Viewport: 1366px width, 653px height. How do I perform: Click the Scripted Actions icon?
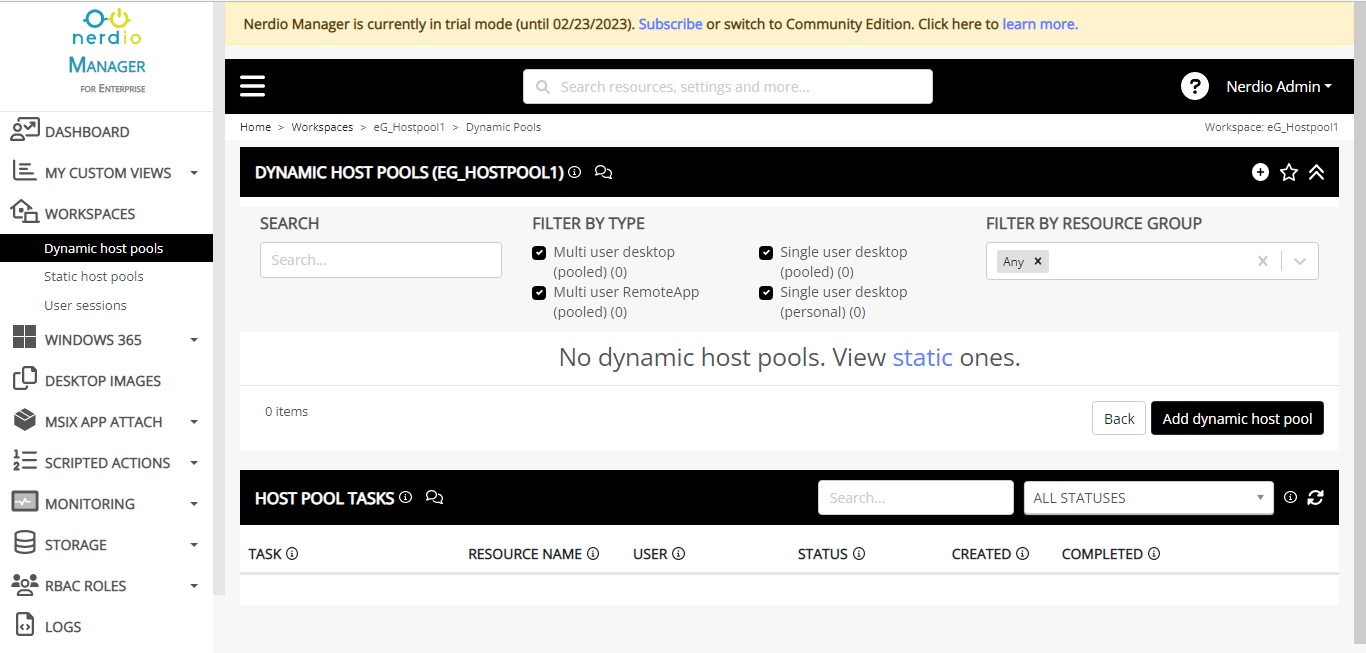point(25,462)
